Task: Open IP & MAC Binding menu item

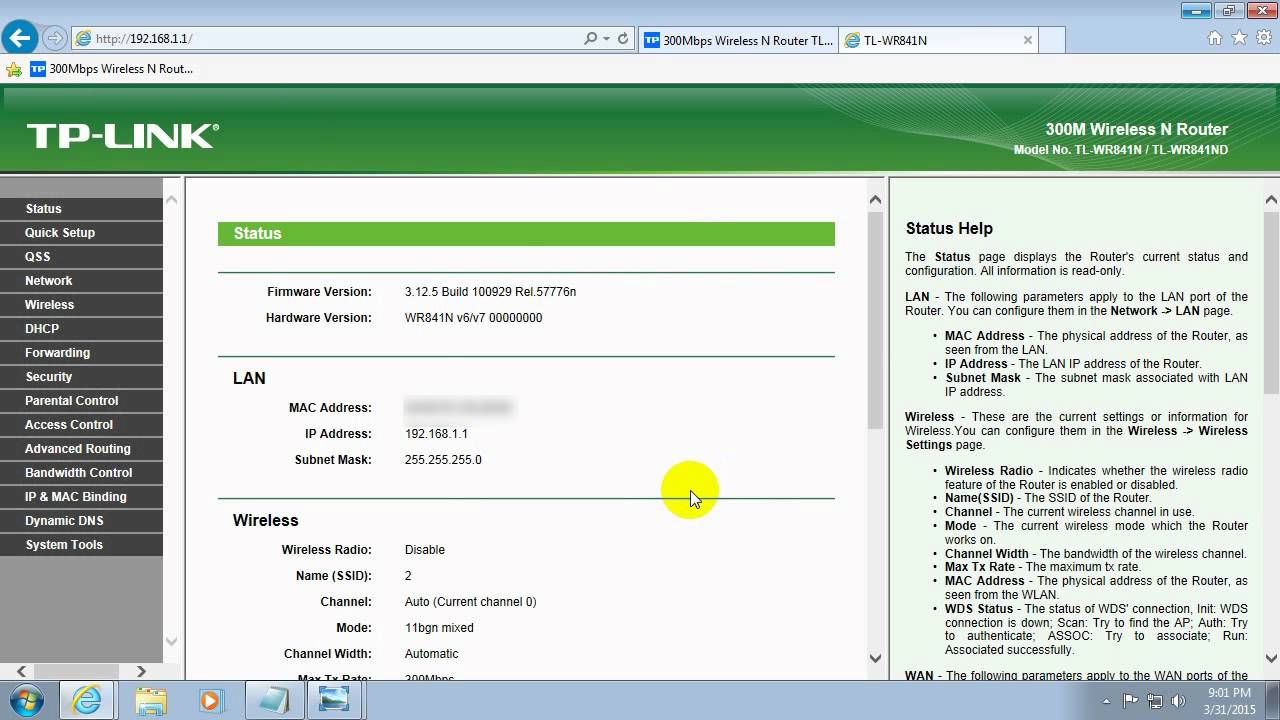Action: click(x=81, y=496)
